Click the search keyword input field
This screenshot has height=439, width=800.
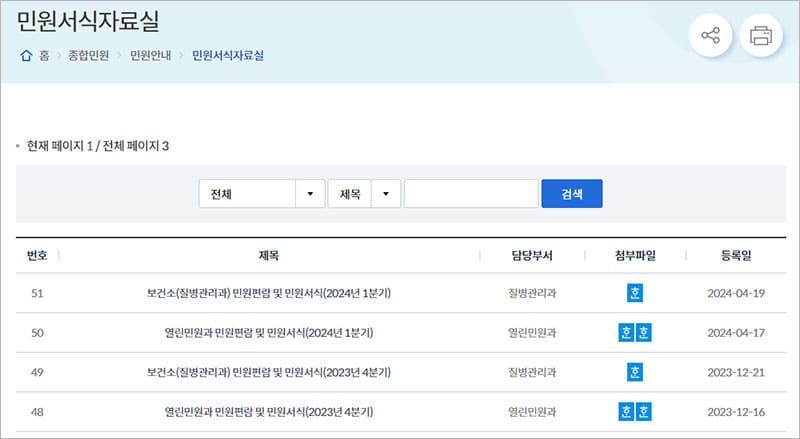click(x=471, y=194)
